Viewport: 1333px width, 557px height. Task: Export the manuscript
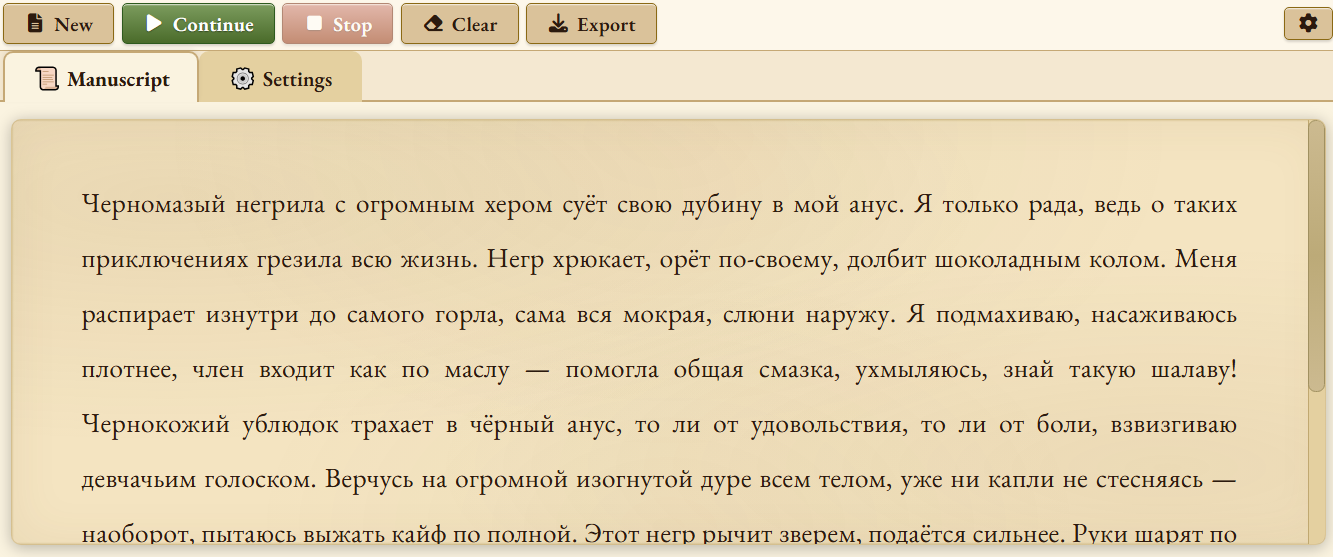click(591, 24)
